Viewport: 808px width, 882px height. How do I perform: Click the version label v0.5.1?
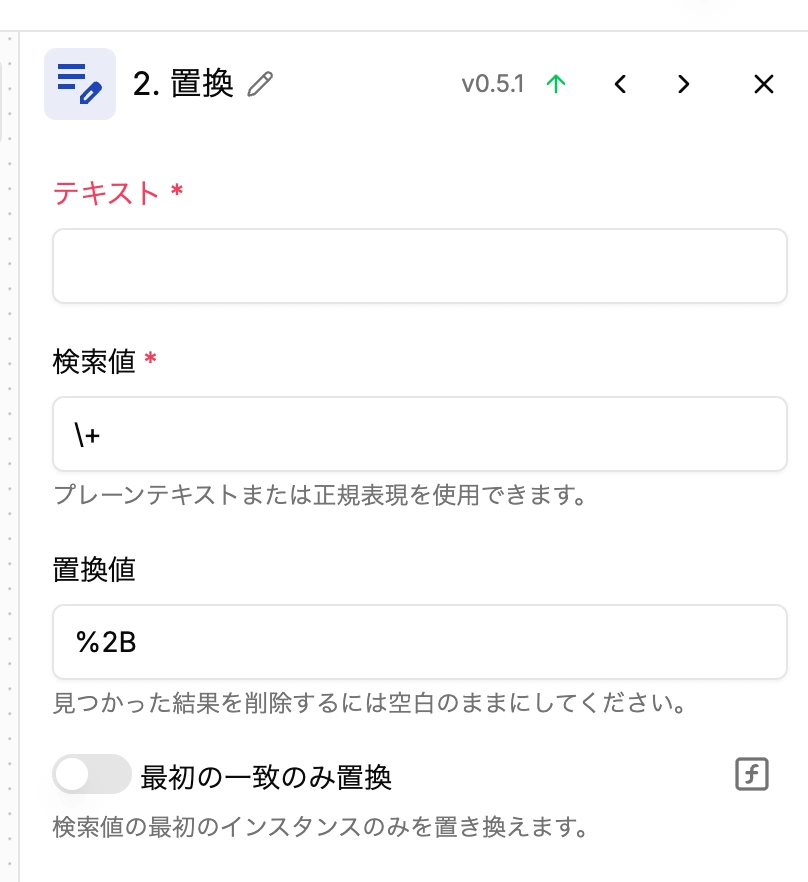tap(493, 84)
